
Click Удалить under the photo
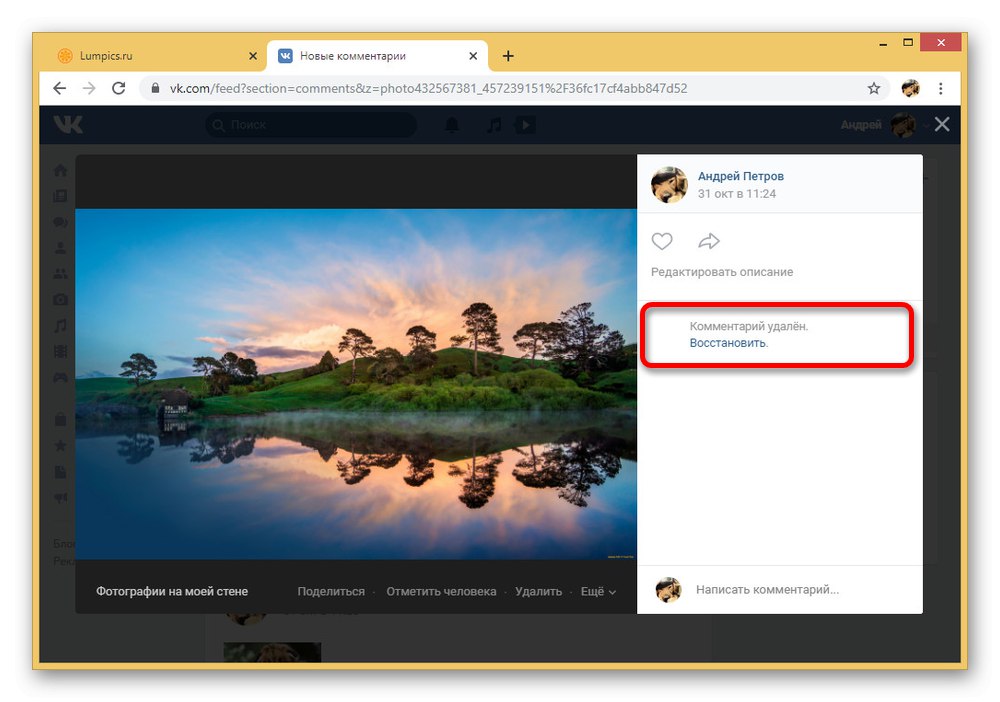pos(538,592)
